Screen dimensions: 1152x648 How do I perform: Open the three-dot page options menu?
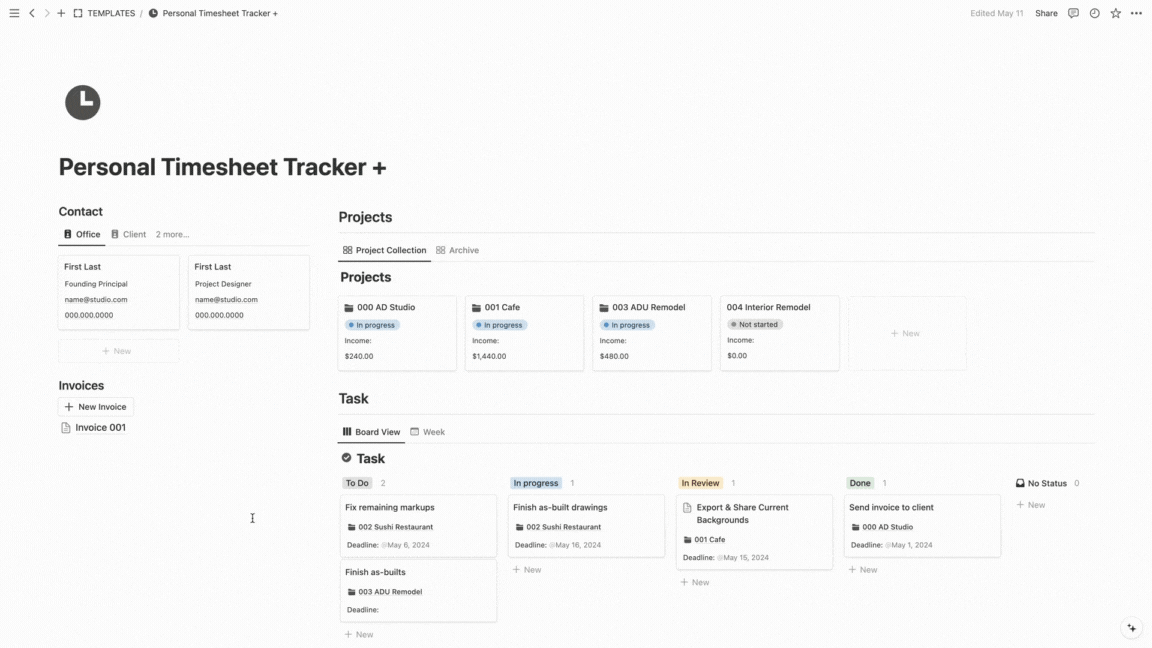pyautogui.click(x=1136, y=13)
